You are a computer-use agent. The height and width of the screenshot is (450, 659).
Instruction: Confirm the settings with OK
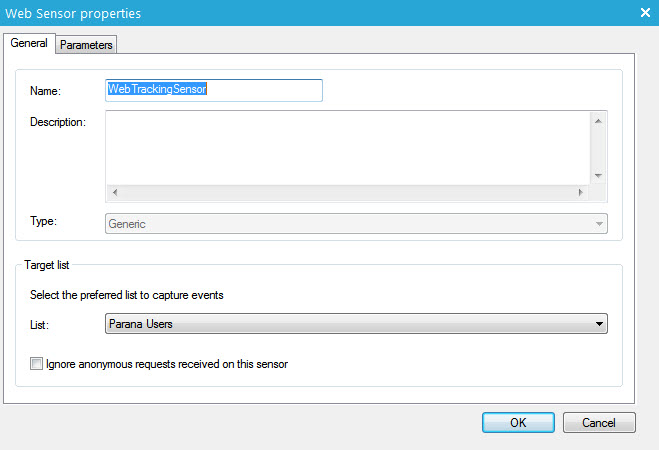point(518,422)
